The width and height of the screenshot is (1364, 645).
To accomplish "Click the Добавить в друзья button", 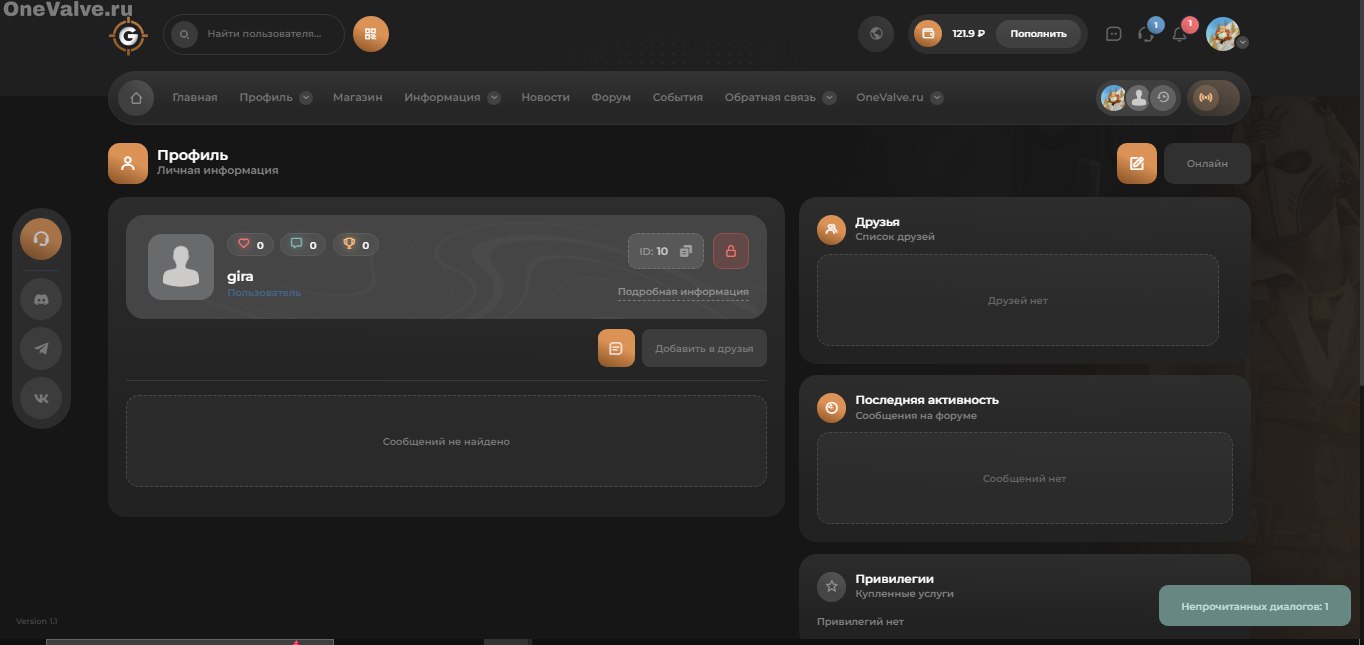I will 704,348.
